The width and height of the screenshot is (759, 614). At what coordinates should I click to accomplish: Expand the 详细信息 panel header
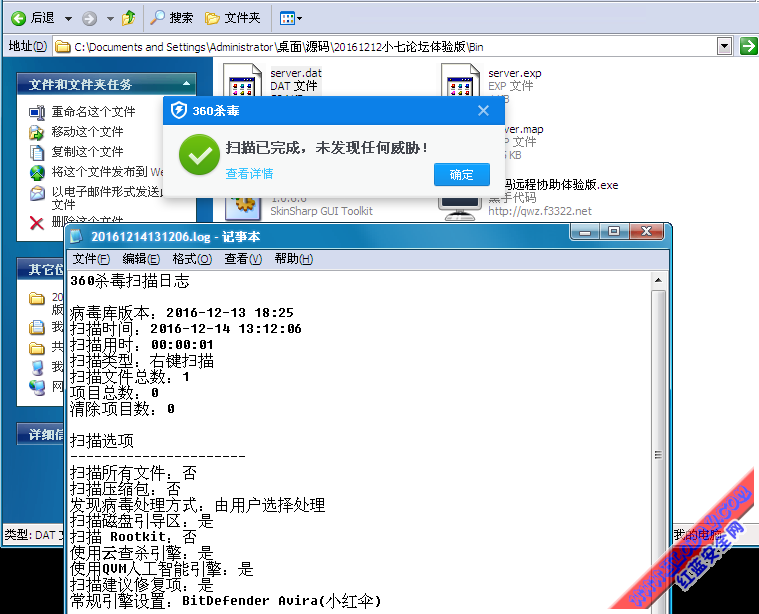point(42,434)
